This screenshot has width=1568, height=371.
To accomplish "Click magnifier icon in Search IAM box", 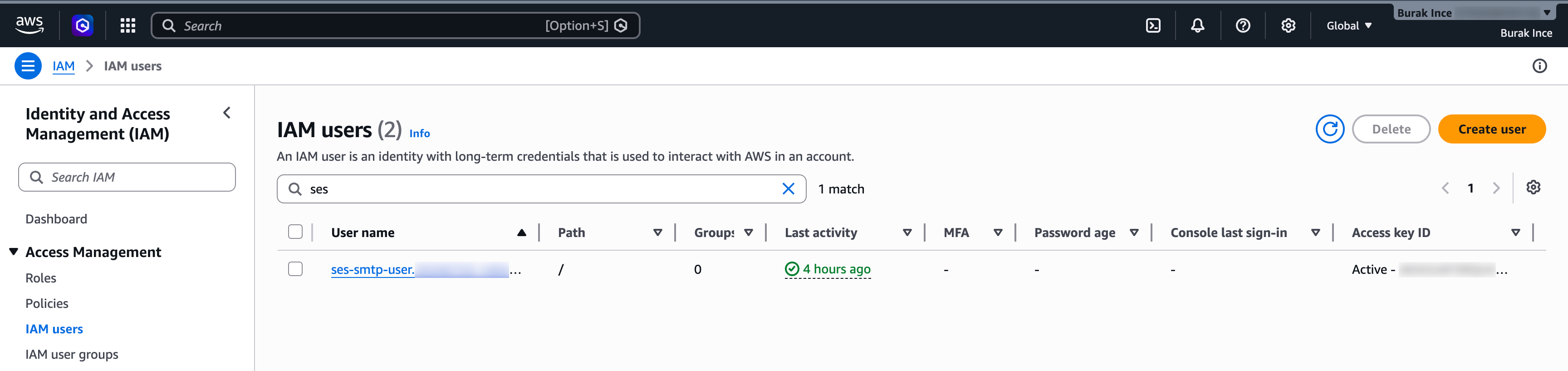I will click(x=36, y=177).
